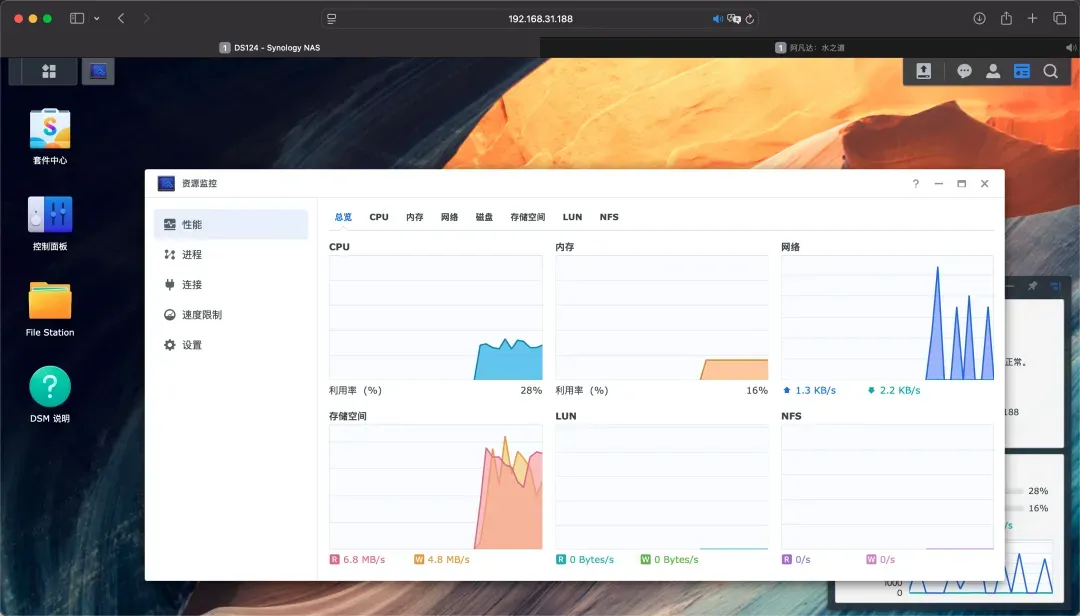The width and height of the screenshot is (1080, 616).
Task: Click the 网络 traffic chart
Action: [x=887, y=318]
